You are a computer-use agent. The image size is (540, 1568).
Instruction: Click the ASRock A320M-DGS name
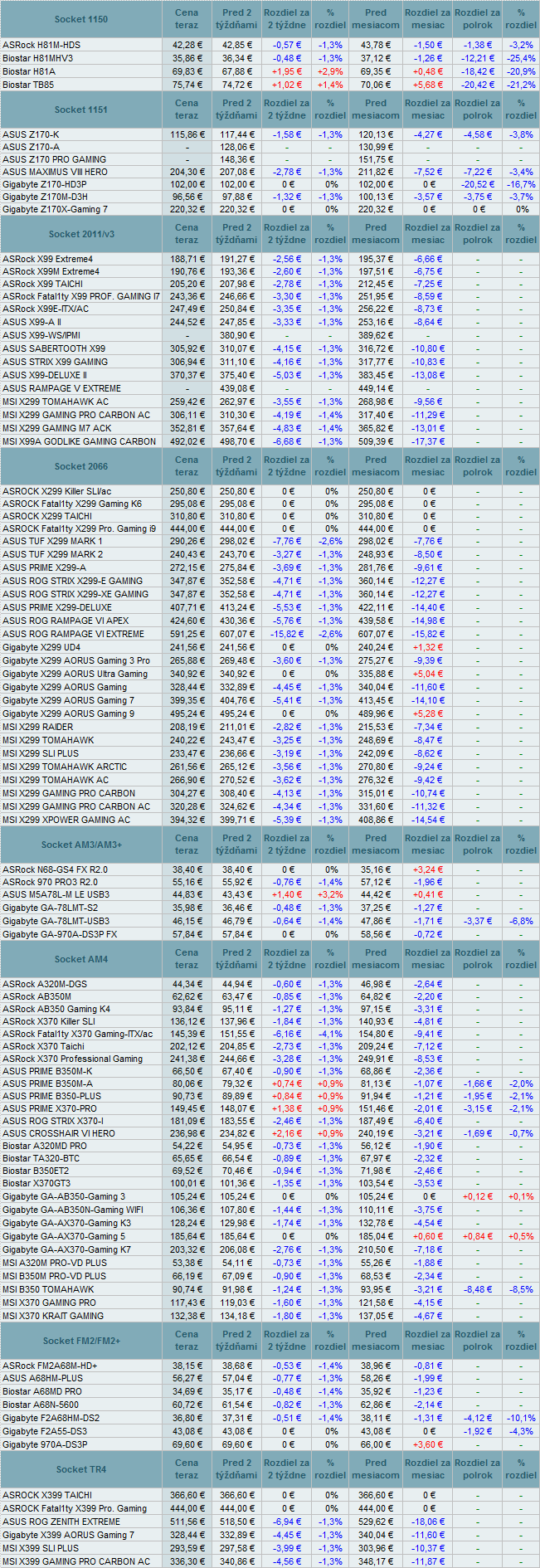tap(45, 984)
